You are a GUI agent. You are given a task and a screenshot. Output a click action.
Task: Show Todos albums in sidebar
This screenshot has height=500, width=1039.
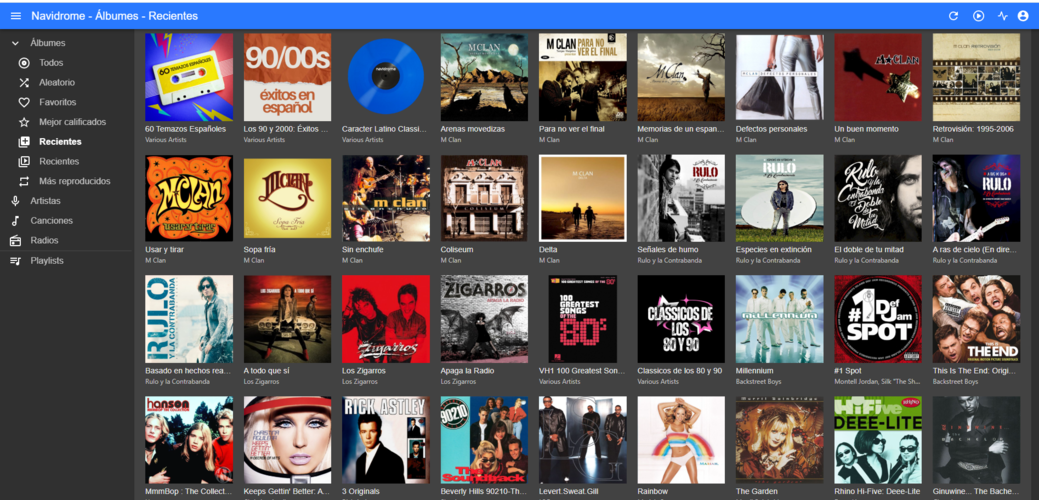tap(50, 63)
